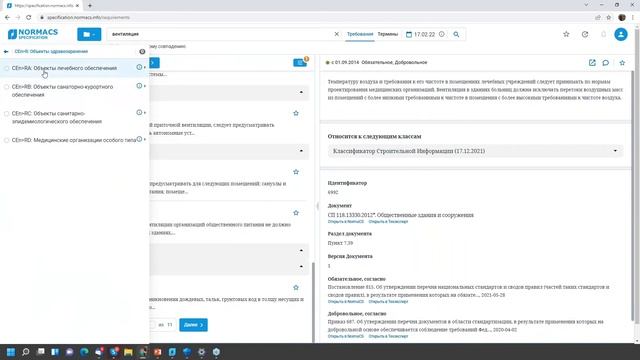
Task: Clear the search field with the X icon
Action: (x=336, y=34)
